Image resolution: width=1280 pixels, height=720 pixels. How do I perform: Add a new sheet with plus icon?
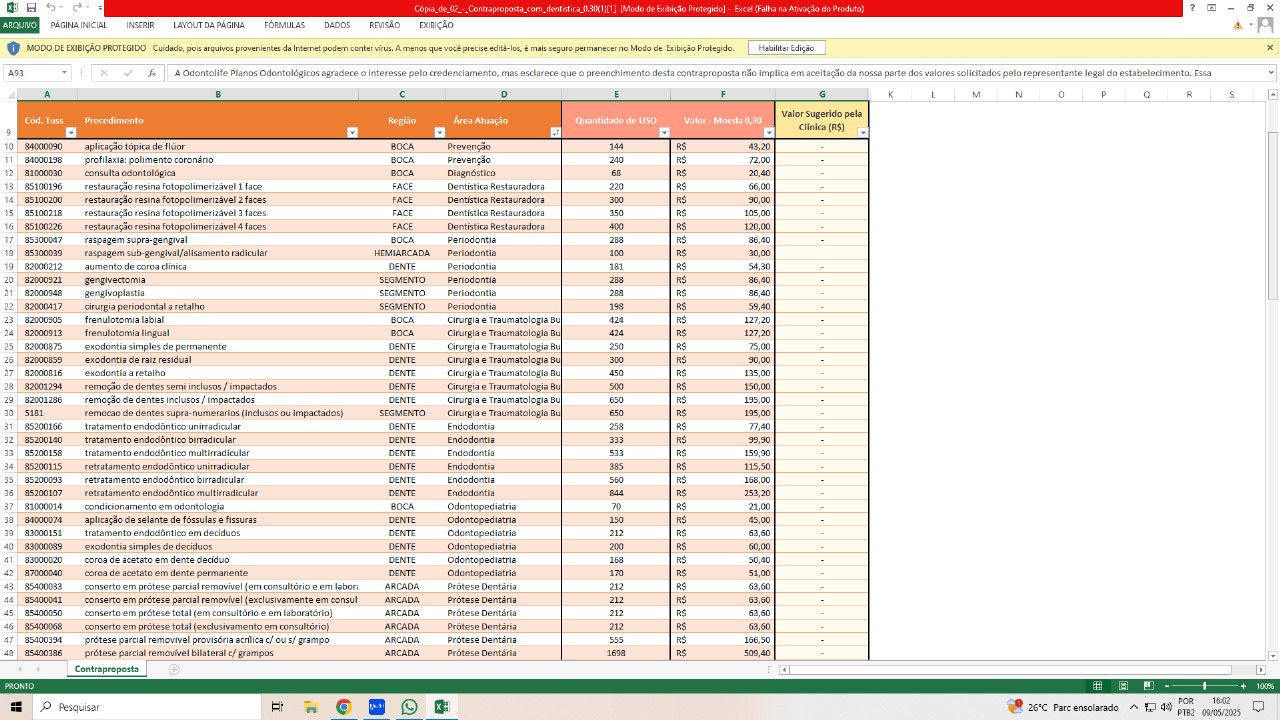(x=174, y=669)
